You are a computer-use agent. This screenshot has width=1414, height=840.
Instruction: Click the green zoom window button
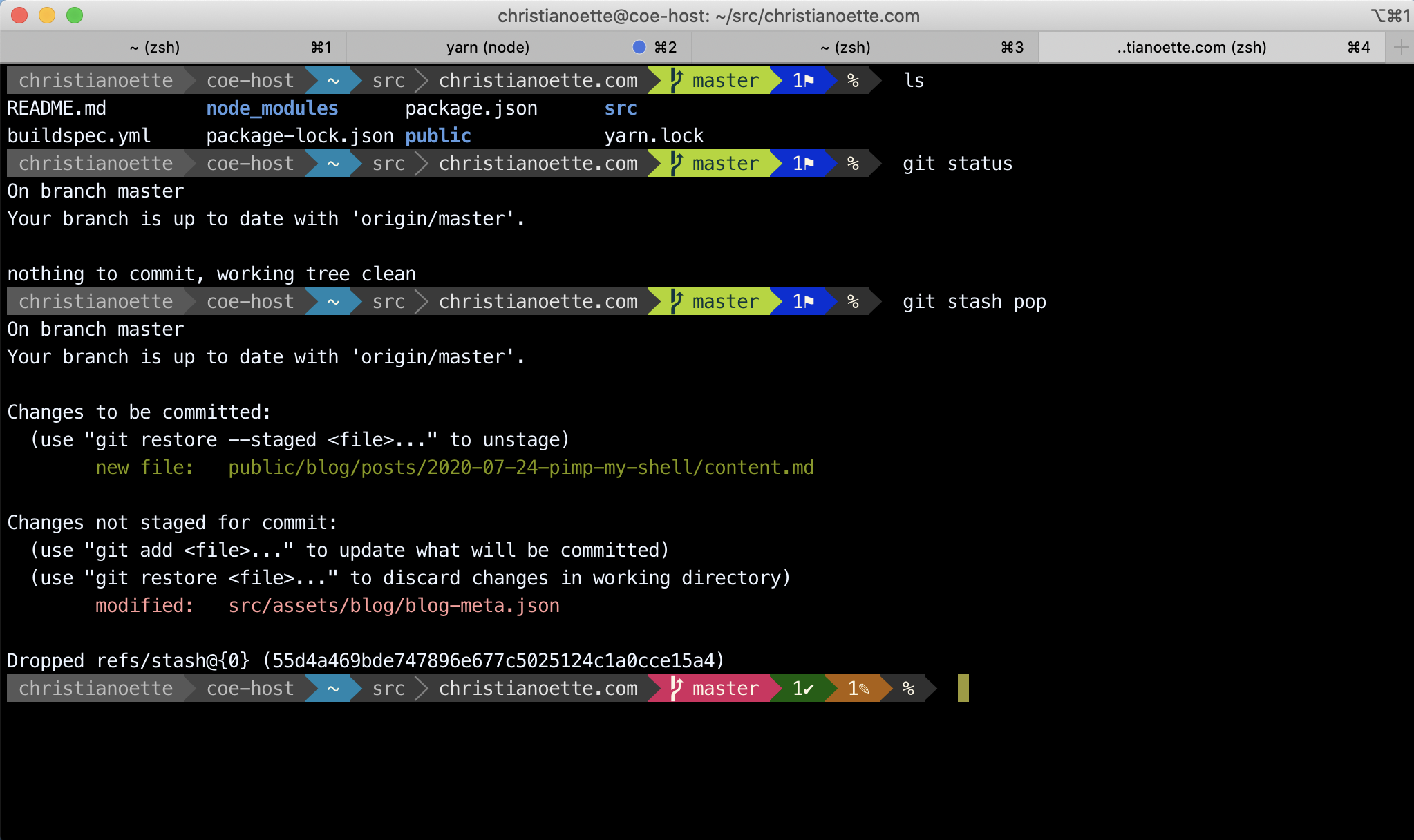point(75,15)
